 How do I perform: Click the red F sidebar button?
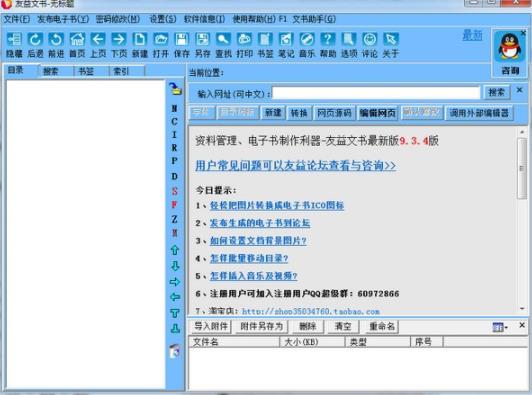click(174, 205)
